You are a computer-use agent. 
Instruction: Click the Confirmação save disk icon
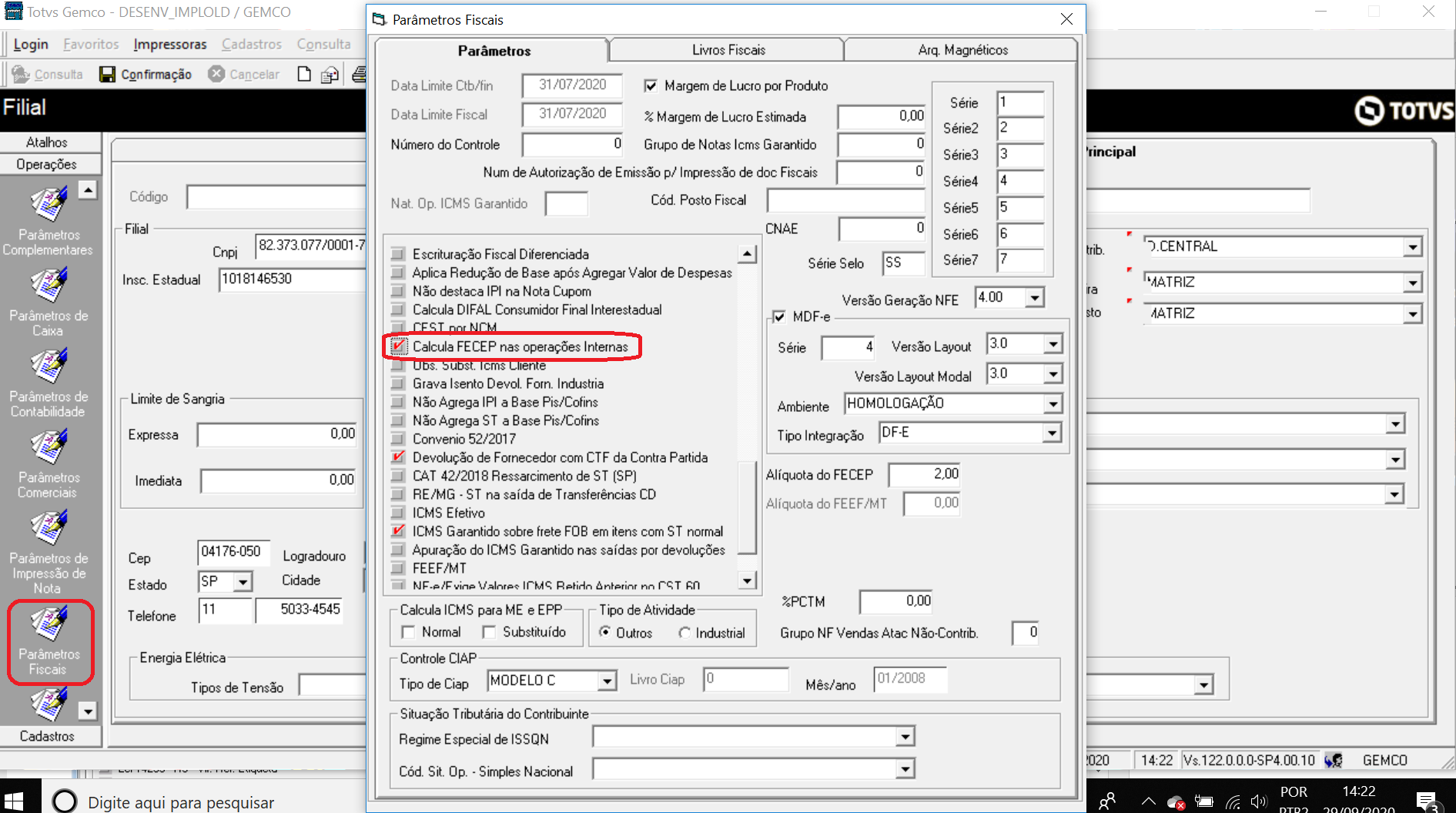coord(107,74)
